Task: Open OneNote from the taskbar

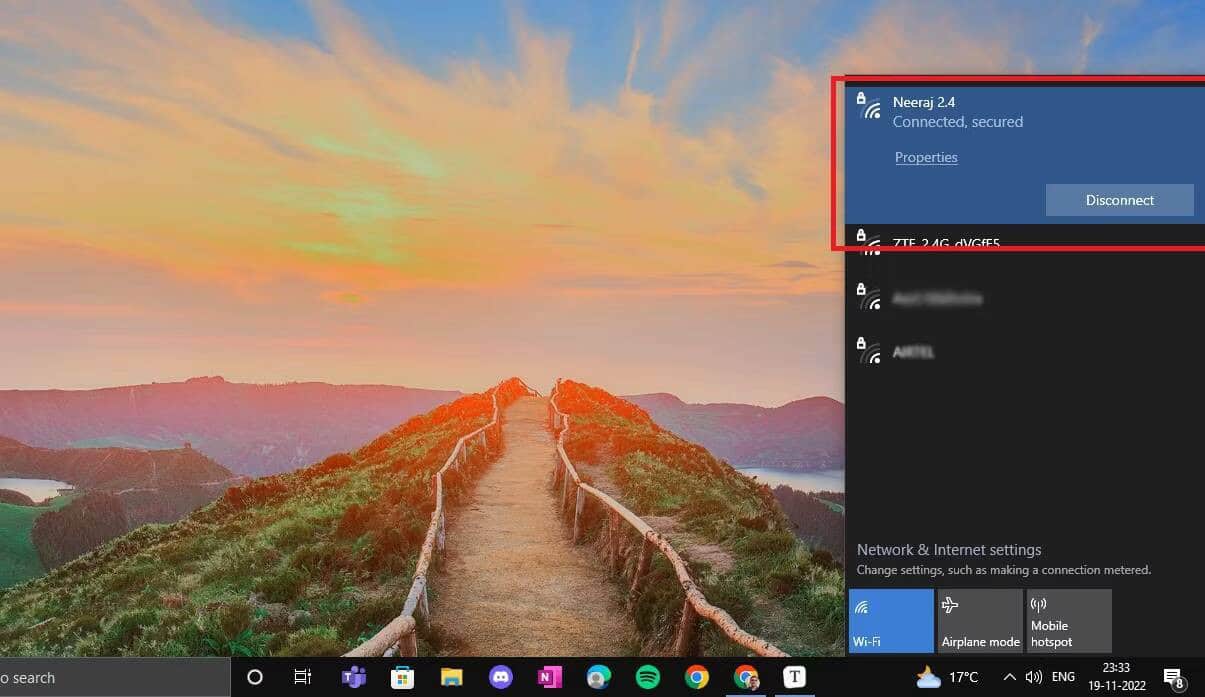Action: [x=549, y=677]
